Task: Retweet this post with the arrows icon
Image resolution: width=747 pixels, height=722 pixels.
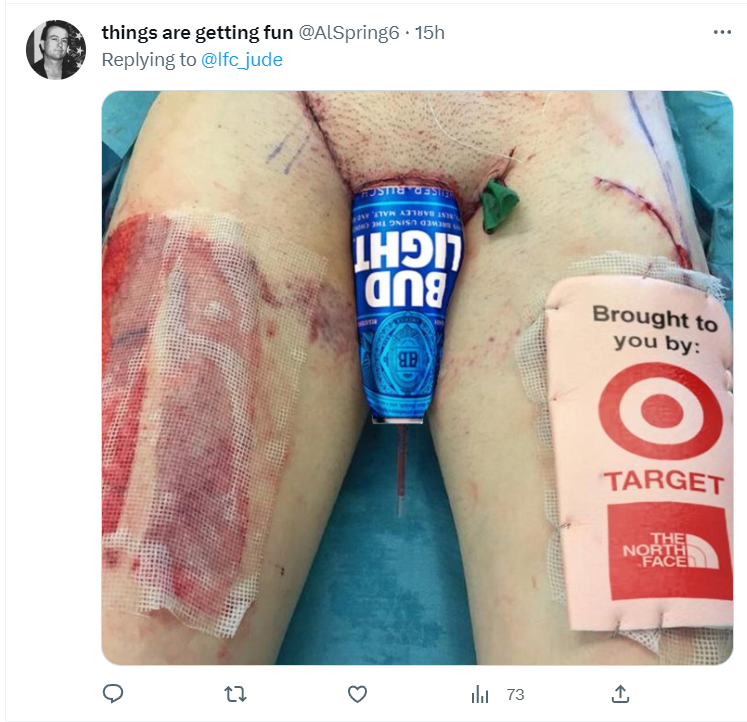Action: (x=235, y=694)
